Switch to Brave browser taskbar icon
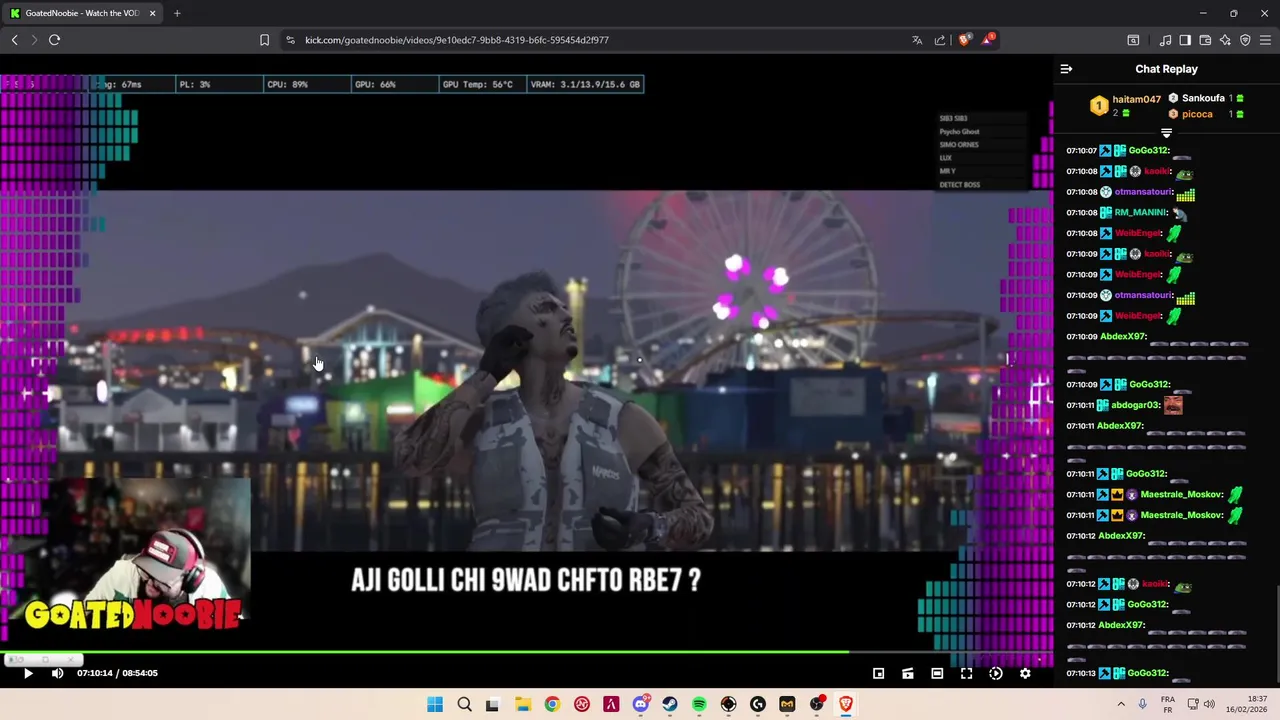 pos(846,704)
